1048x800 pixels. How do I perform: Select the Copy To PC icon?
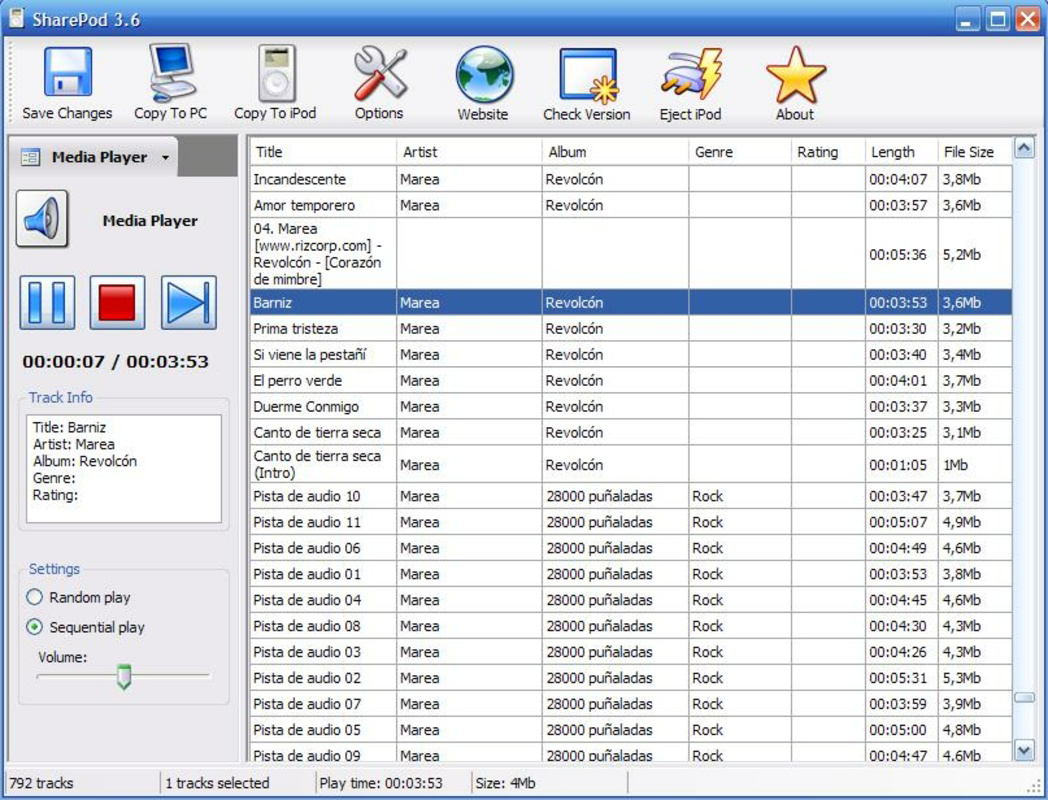click(x=170, y=75)
